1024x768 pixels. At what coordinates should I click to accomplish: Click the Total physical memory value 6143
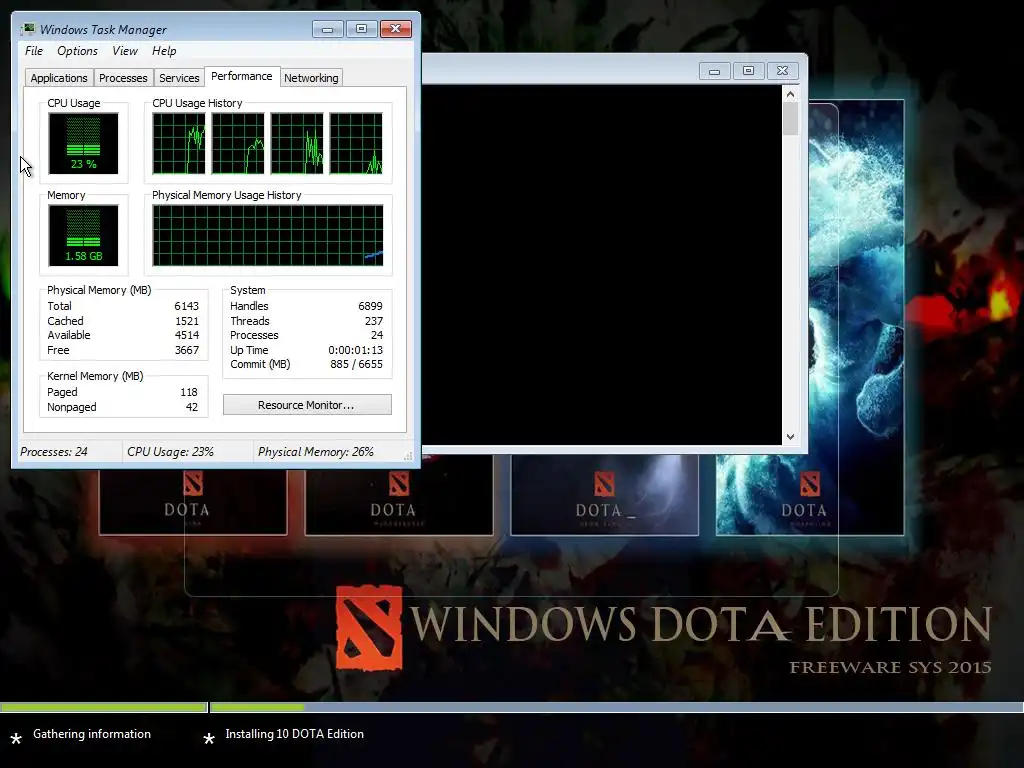tap(186, 306)
